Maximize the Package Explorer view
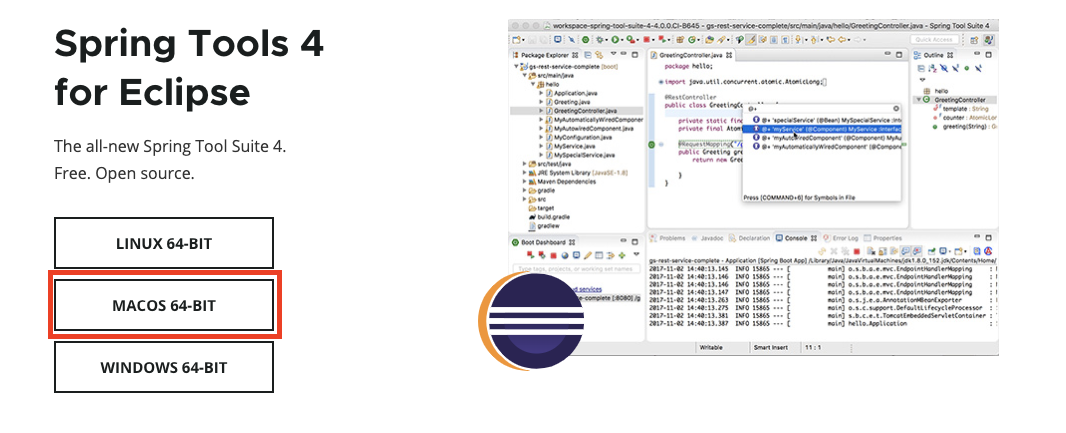Screen dimensions: 1066x433 635,54
